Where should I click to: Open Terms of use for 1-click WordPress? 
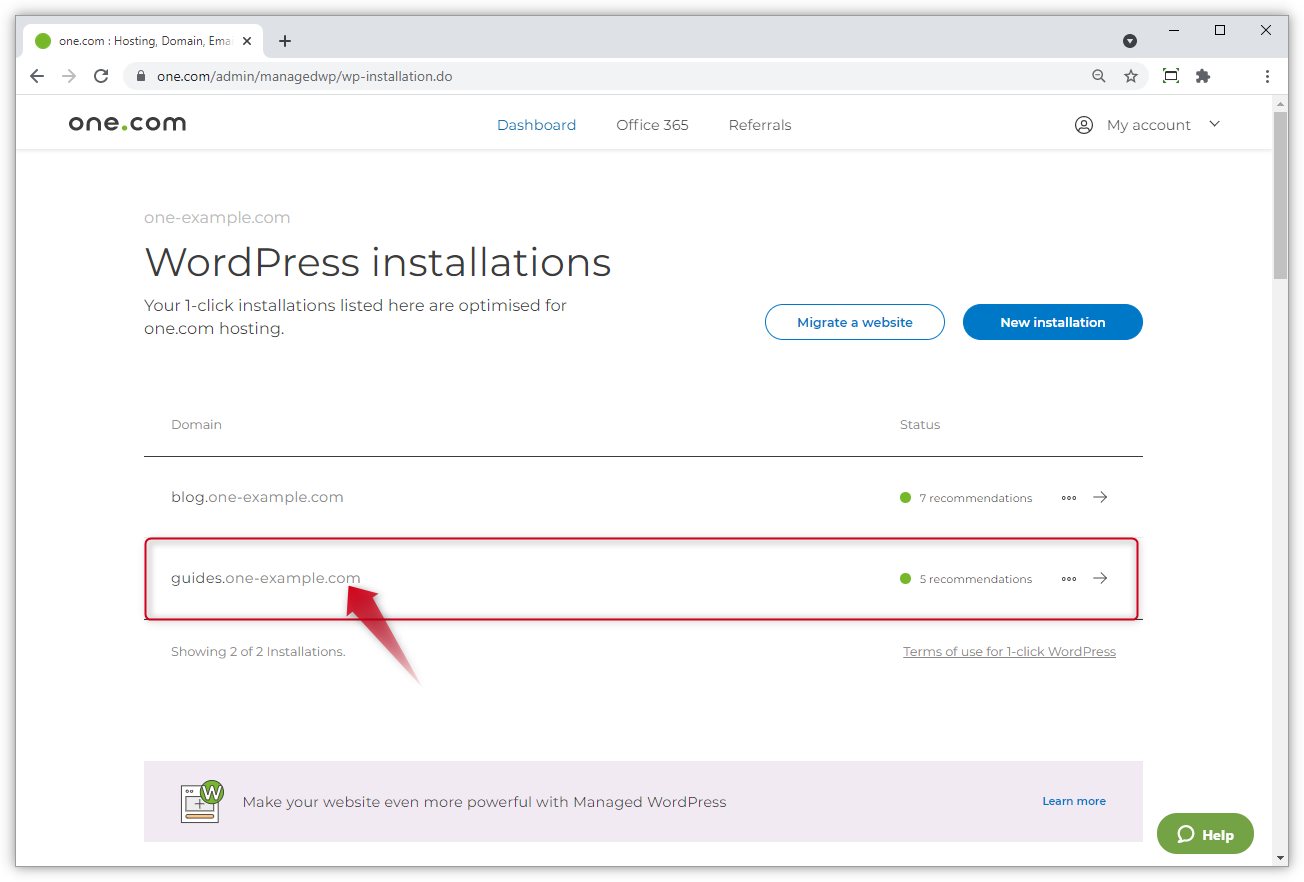click(1009, 651)
